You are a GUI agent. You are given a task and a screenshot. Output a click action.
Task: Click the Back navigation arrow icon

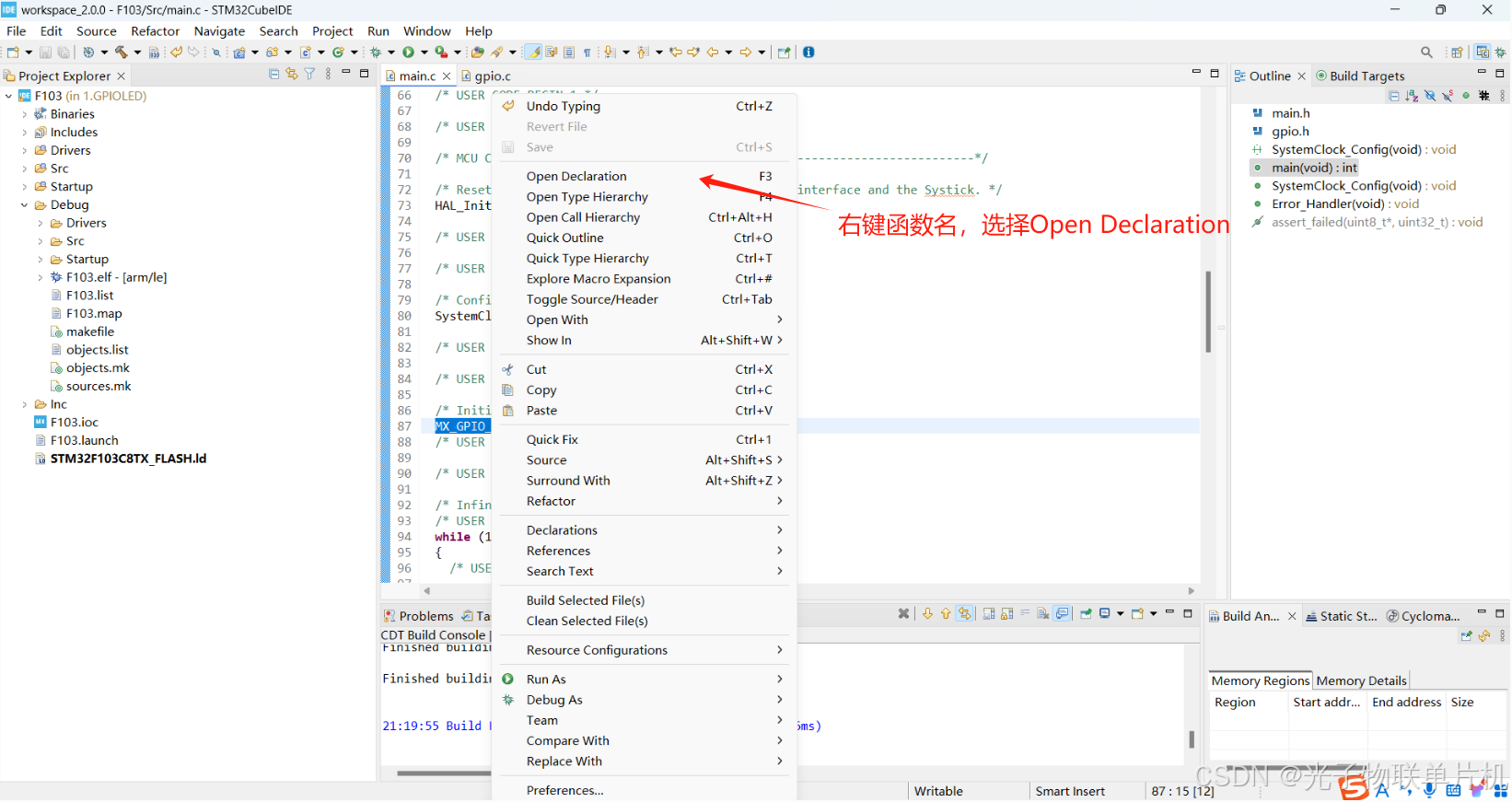[713, 52]
